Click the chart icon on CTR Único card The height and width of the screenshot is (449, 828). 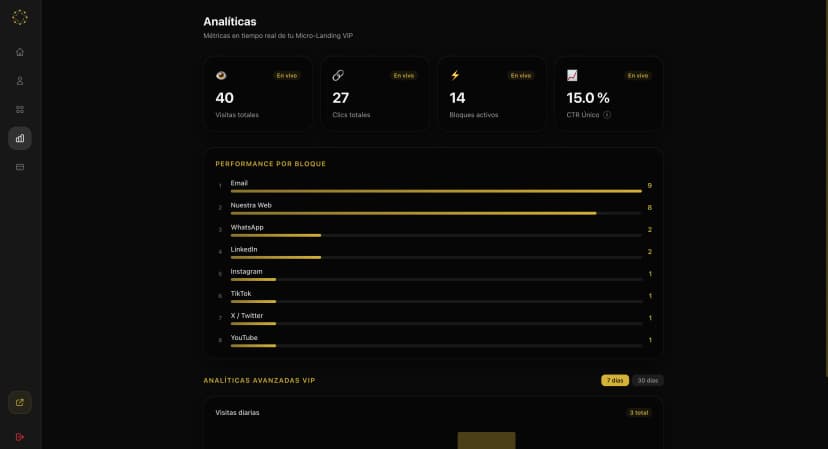[572, 76]
